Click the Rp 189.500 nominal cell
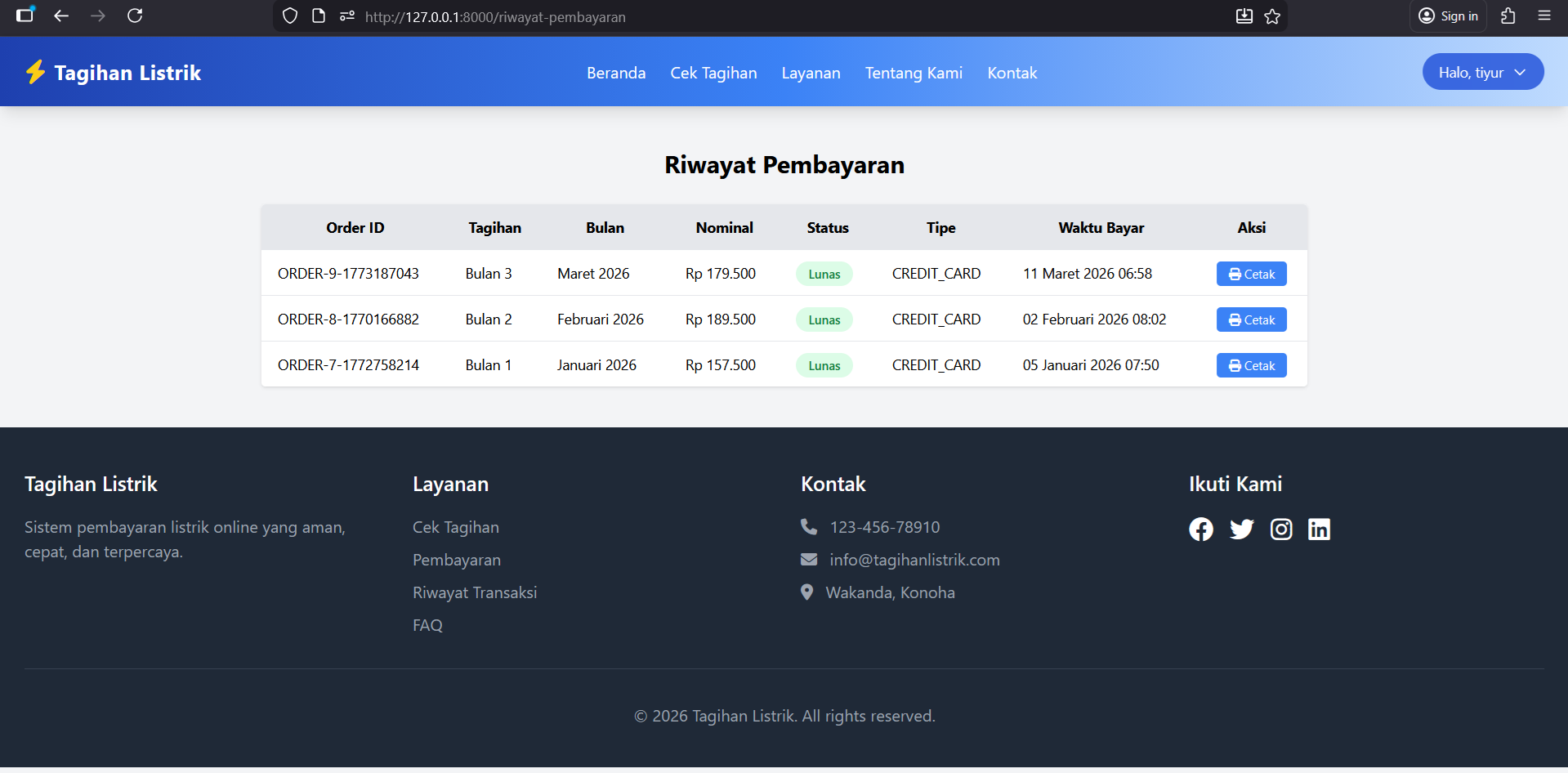Image resolution: width=1568 pixels, height=773 pixels. (x=720, y=319)
